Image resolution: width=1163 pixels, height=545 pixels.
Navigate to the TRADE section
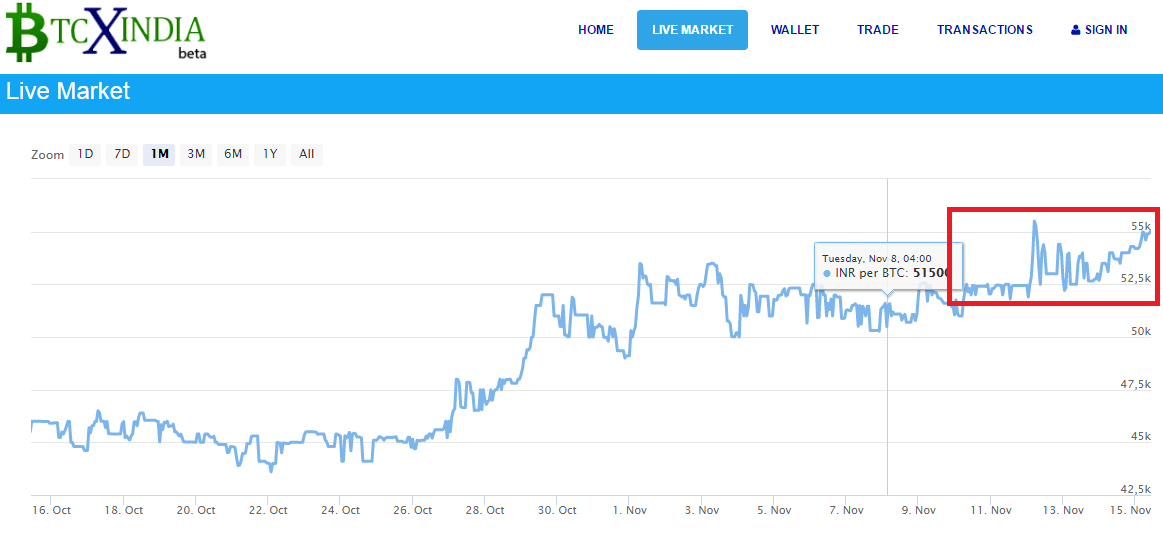point(877,30)
